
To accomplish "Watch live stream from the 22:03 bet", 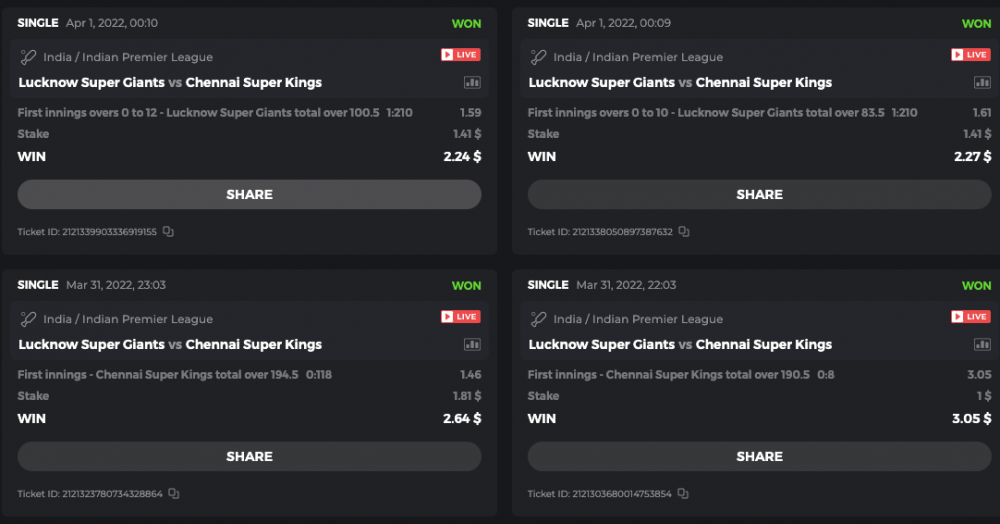I will [971, 317].
